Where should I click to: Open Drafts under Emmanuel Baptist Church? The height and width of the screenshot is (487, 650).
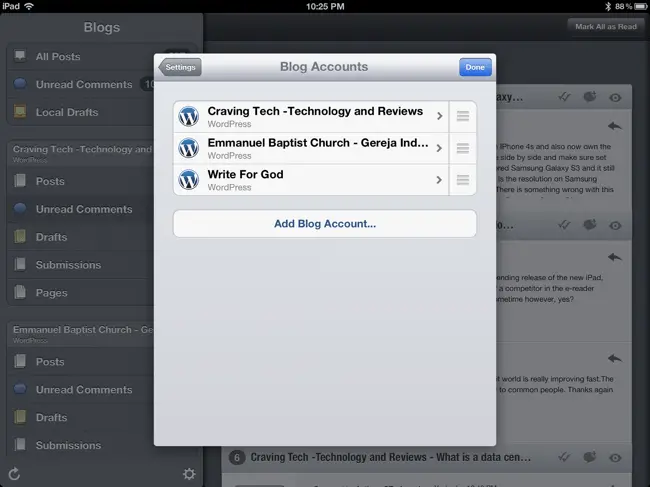81,417
